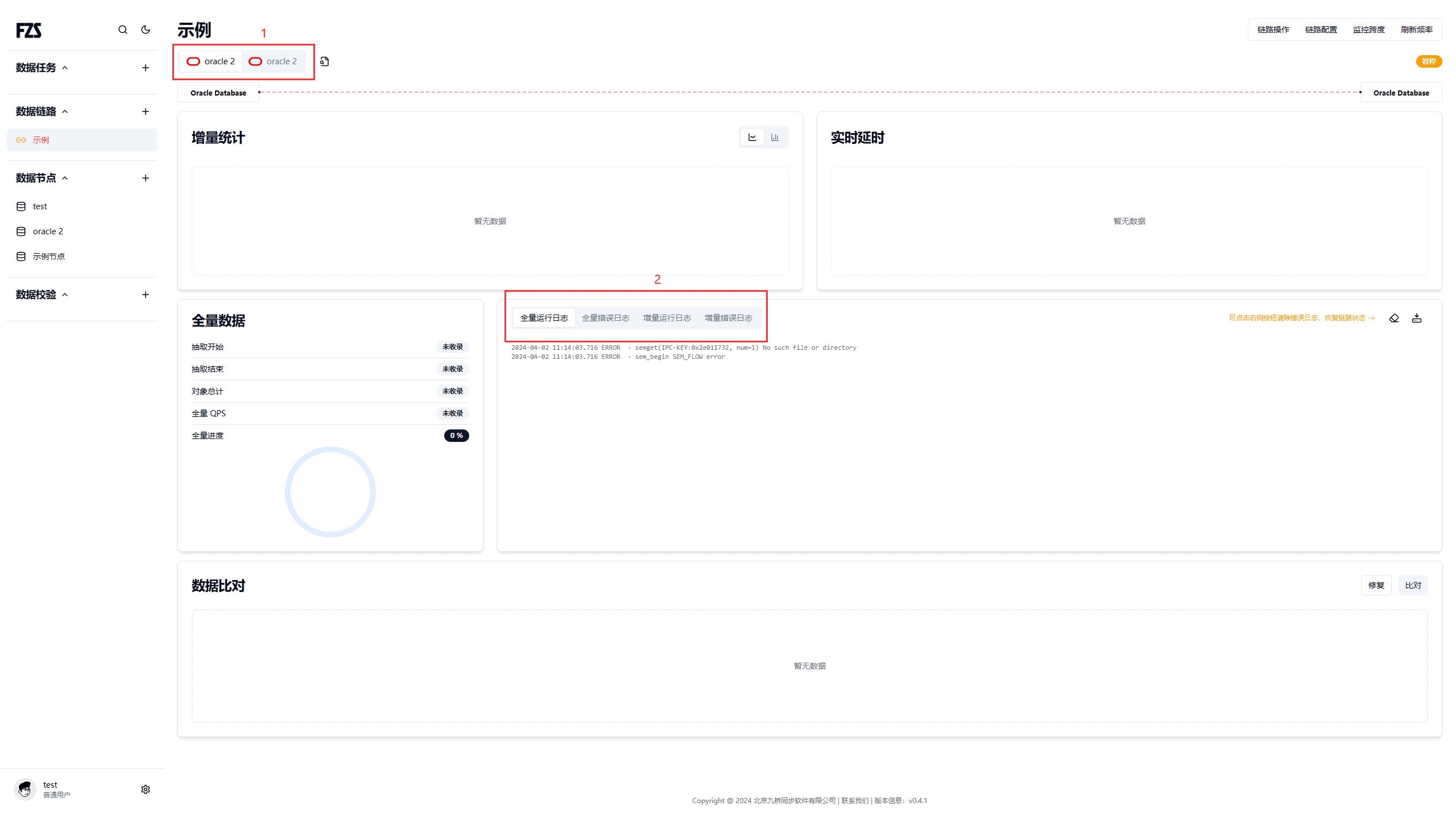This screenshot has height=819, width=1456.
Task: Select the oracle 2 node in sidebar
Action: click(x=48, y=231)
